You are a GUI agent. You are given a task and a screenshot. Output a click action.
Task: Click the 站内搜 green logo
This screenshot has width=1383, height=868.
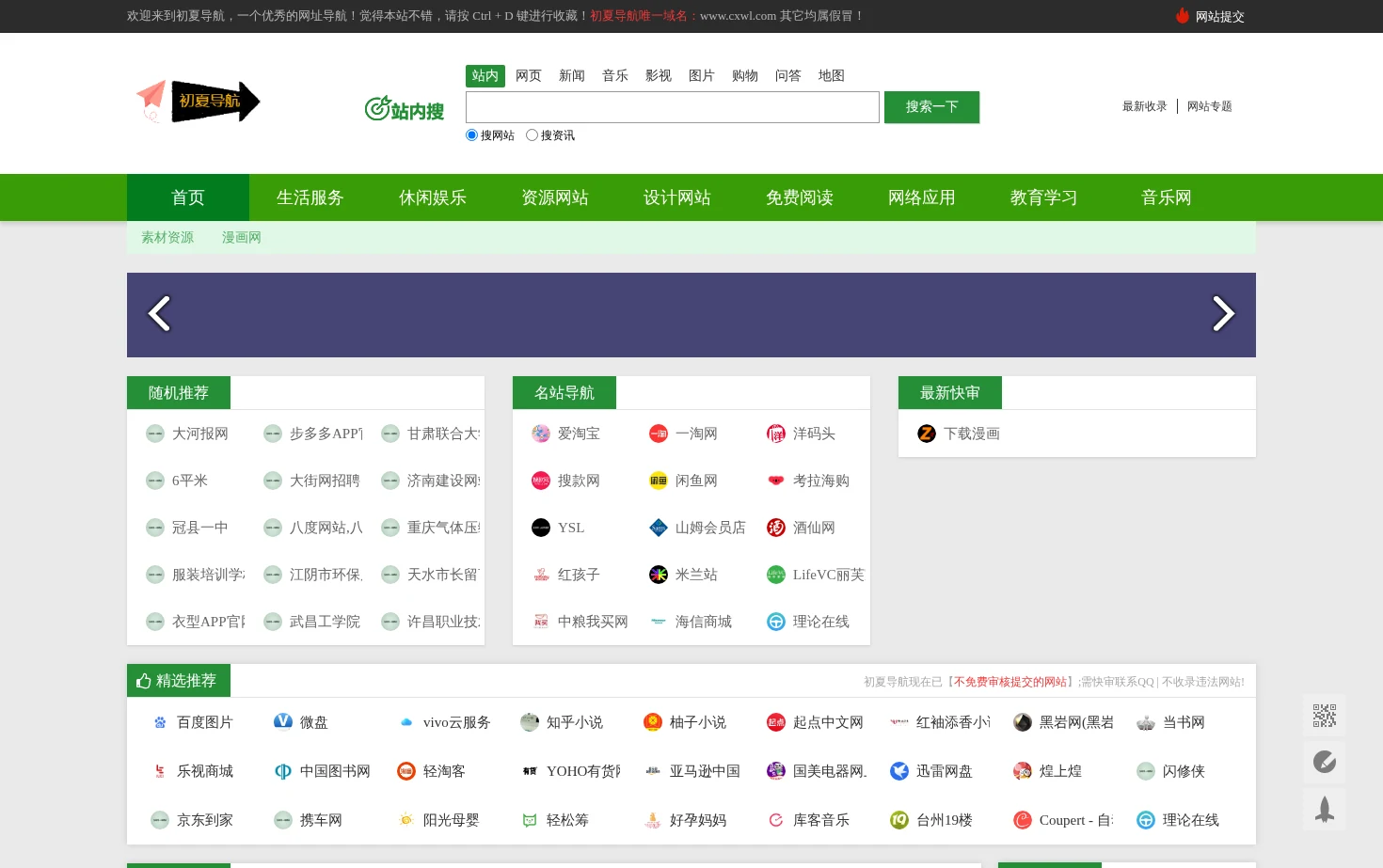[405, 109]
